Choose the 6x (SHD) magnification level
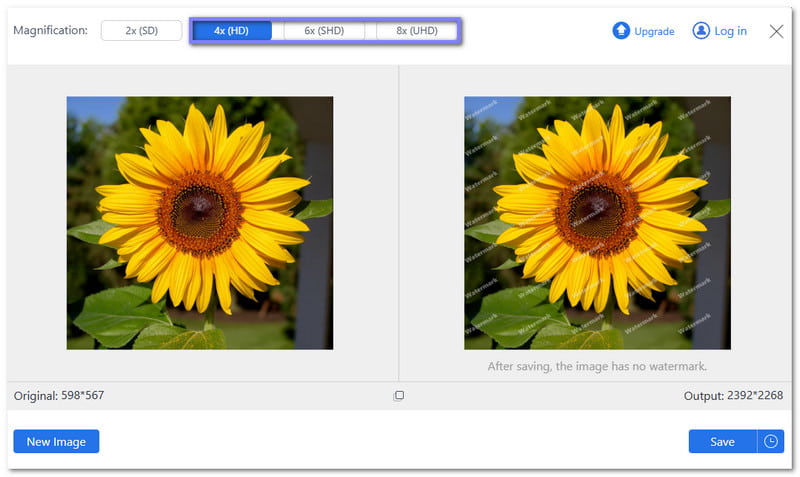This screenshot has width=800, height=477. point(324,31)
